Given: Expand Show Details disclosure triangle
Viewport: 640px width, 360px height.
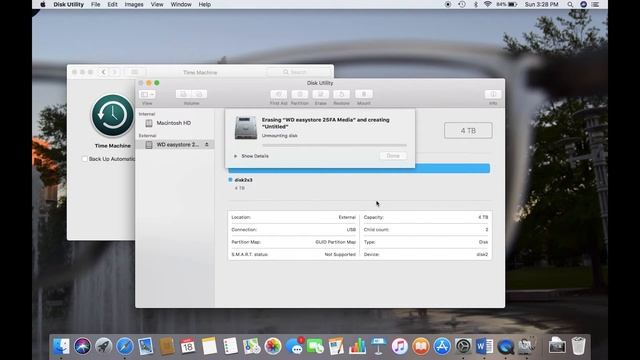Looking at the screenshot, I should (x=236, y=156).
